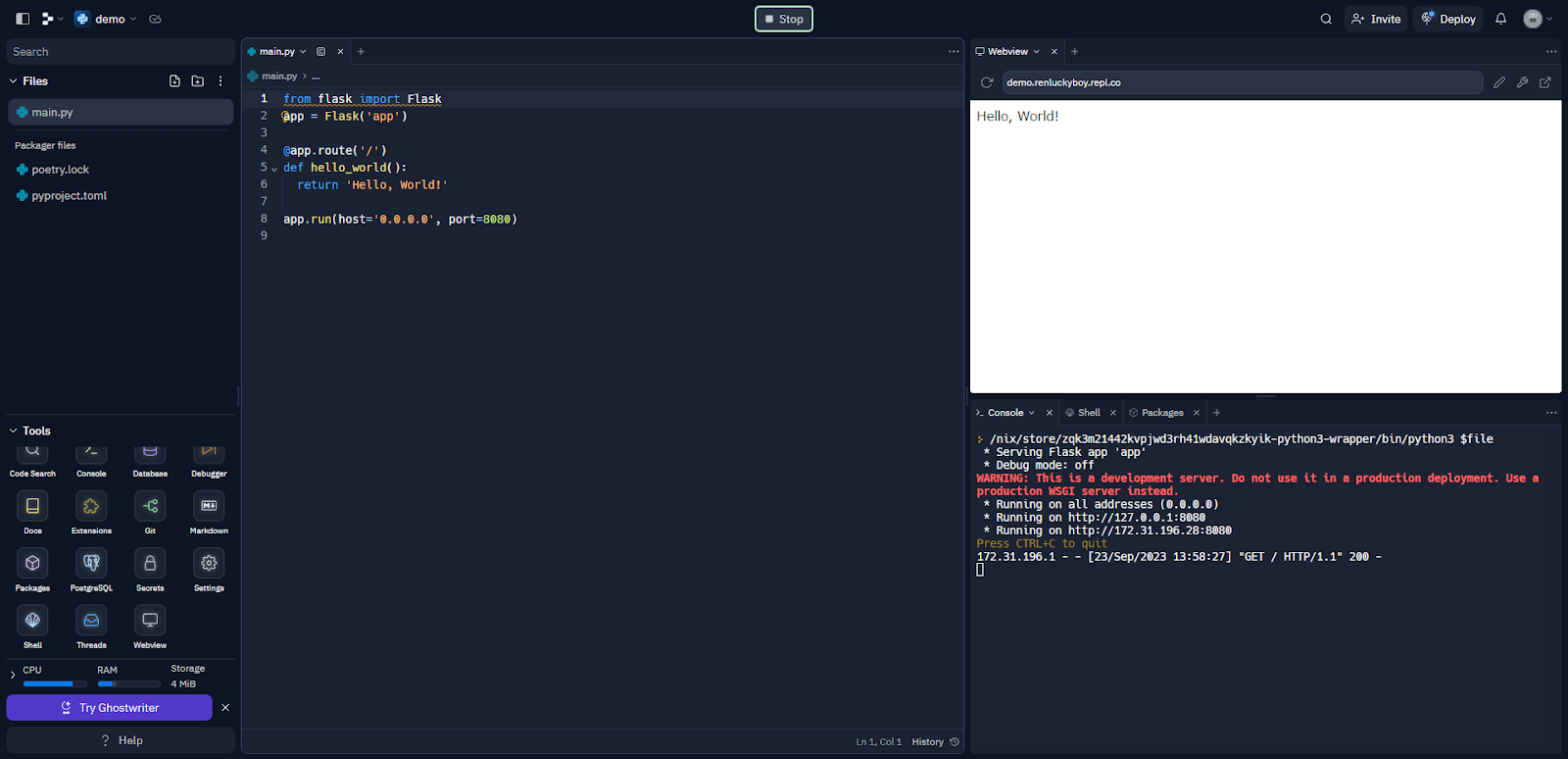Open the PostgreSQL tool
This screenshot has height=759, width=1568.
[x=91, y=564]
